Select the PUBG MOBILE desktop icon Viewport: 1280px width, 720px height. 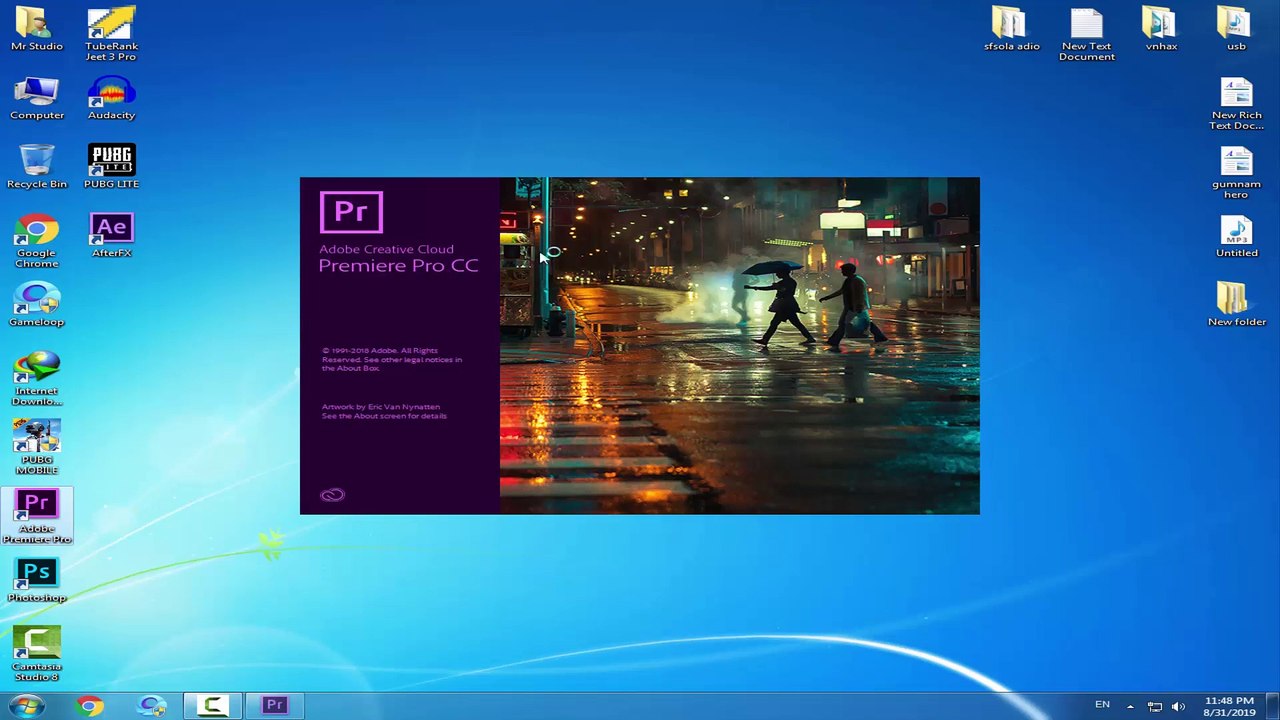36,447
